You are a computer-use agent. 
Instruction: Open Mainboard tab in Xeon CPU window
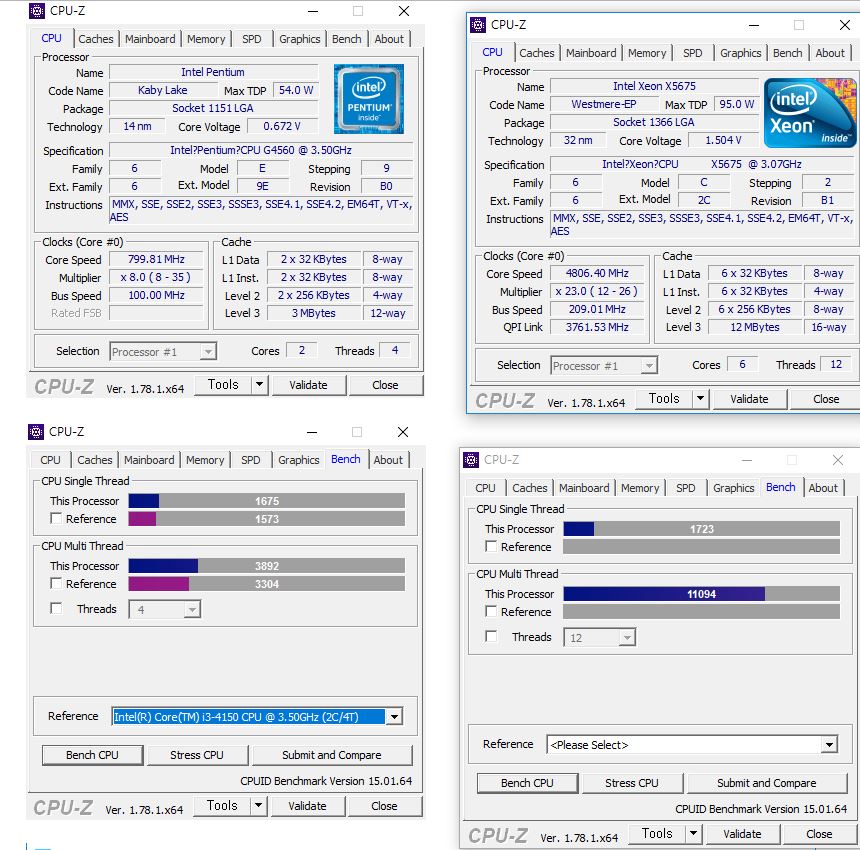pyautogui.click(x=591, y=53)
